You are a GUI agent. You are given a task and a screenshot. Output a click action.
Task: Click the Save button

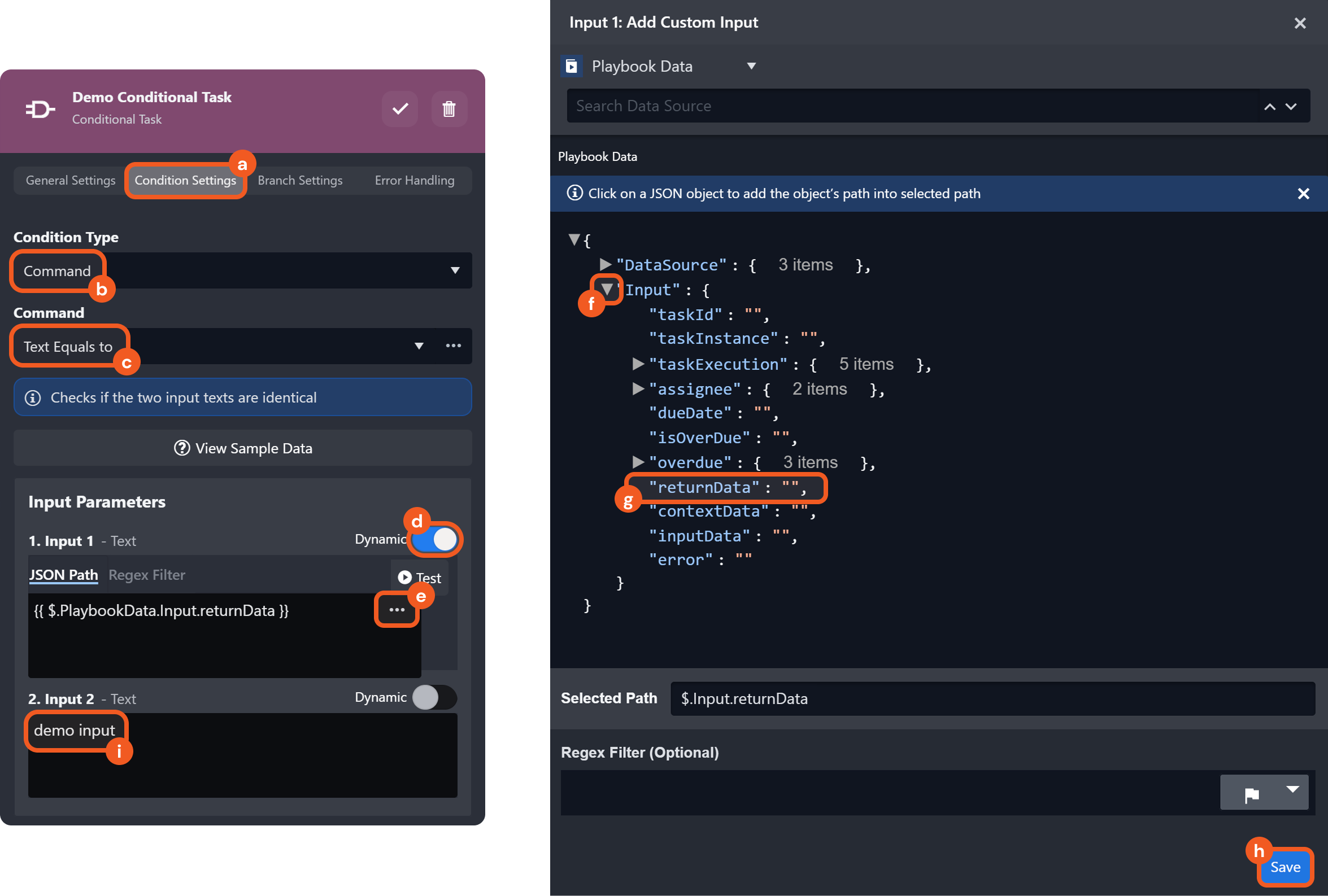pos(1285,867)
